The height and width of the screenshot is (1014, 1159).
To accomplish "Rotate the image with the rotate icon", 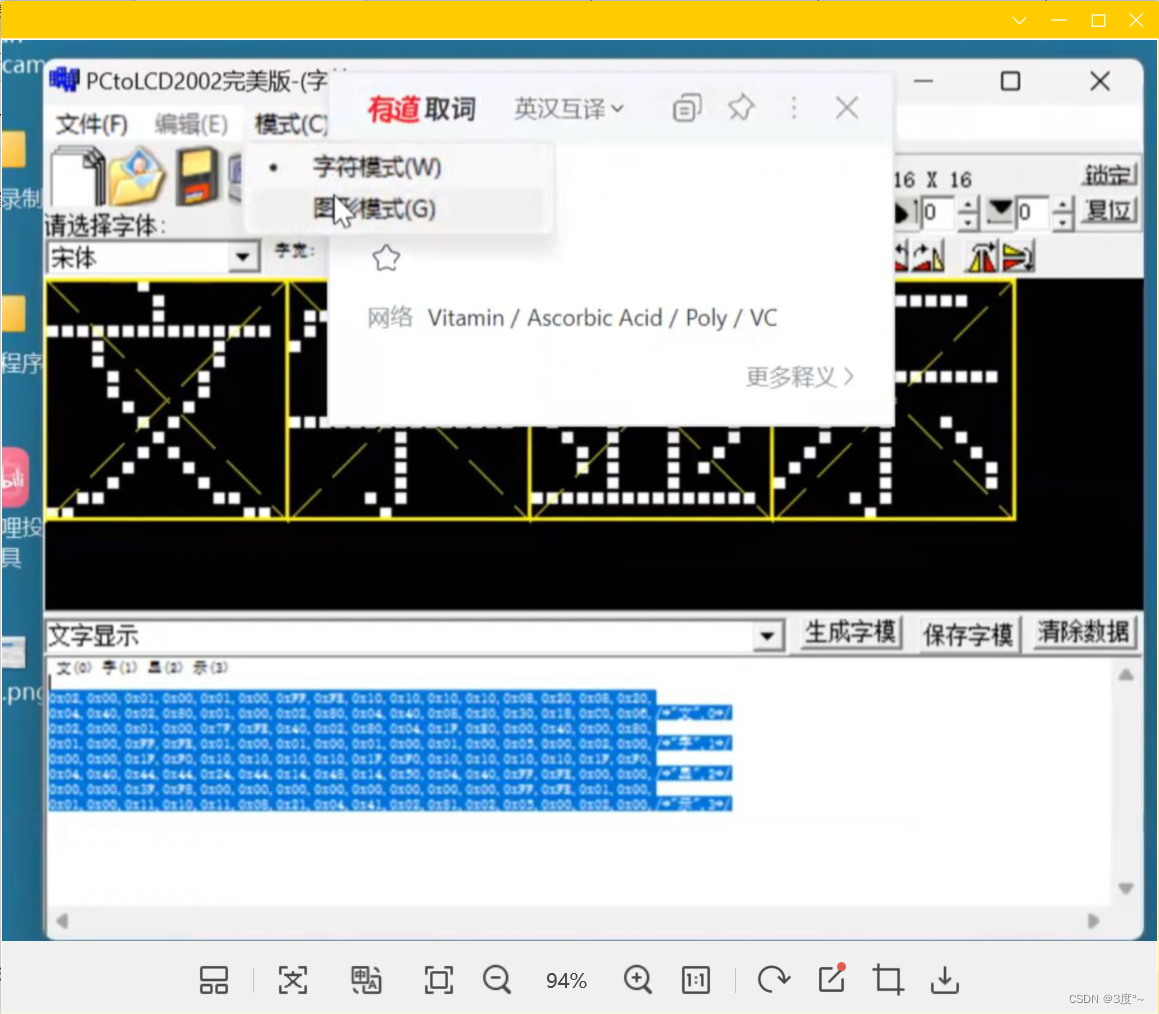I will pos(774,980).
